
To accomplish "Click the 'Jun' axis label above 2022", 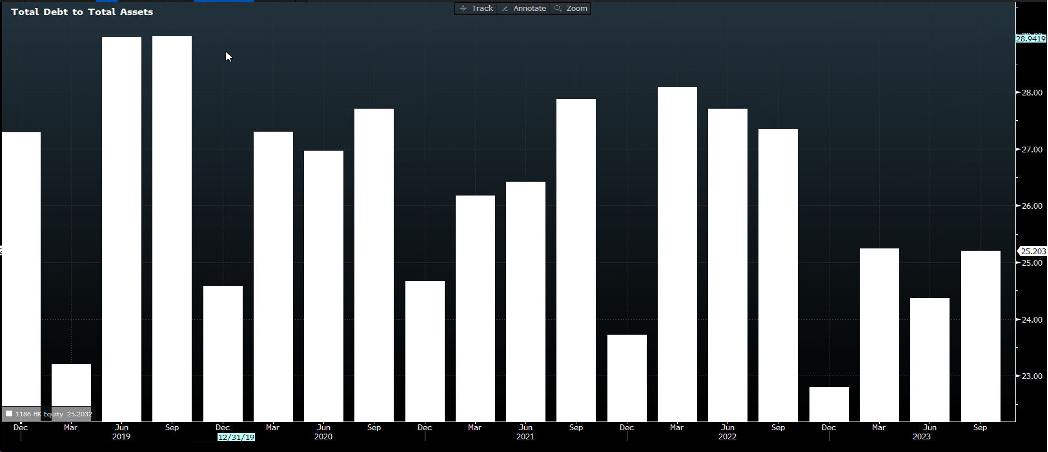I will coord(728,427).
